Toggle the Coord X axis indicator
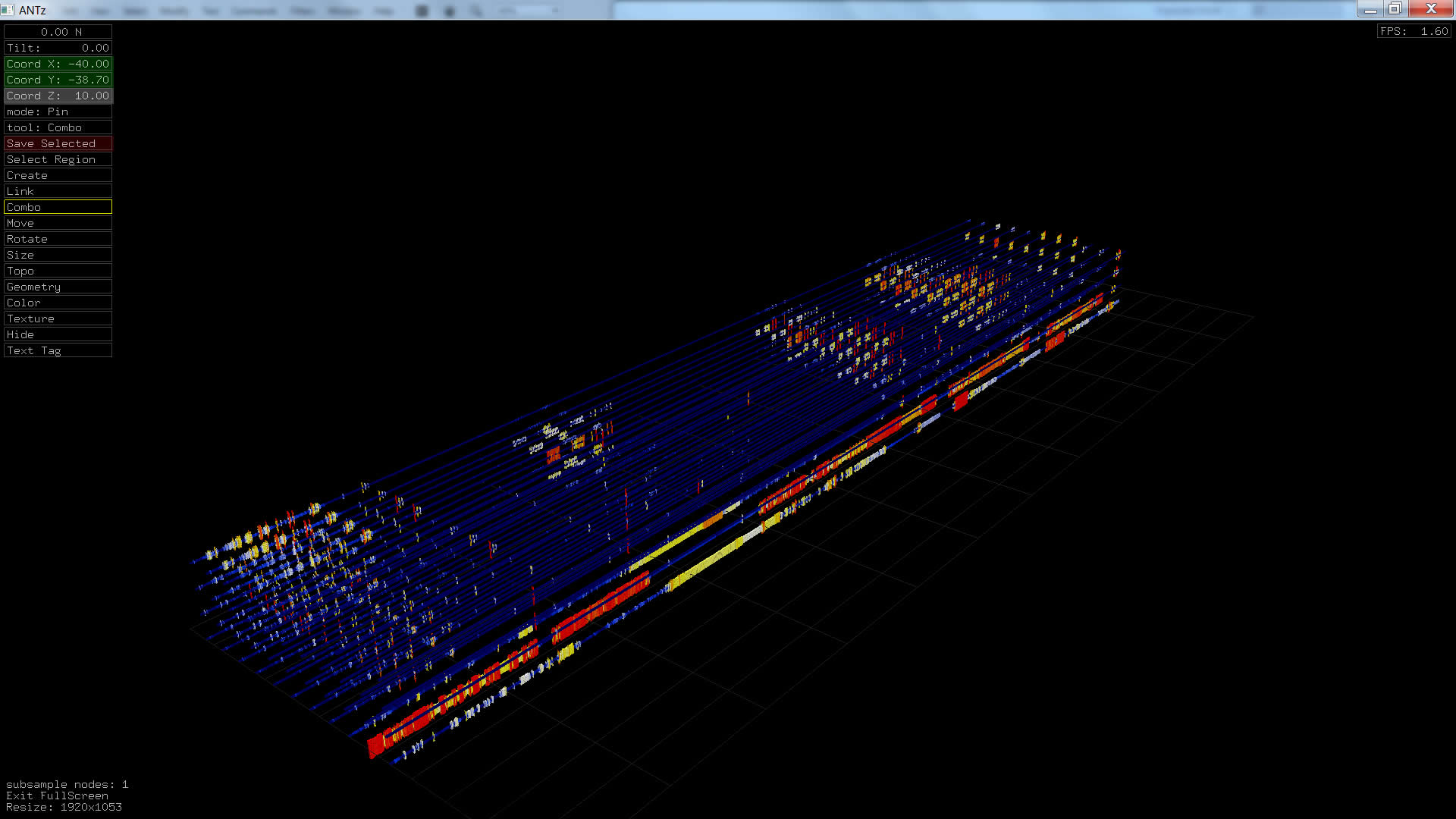 [58, 64]
